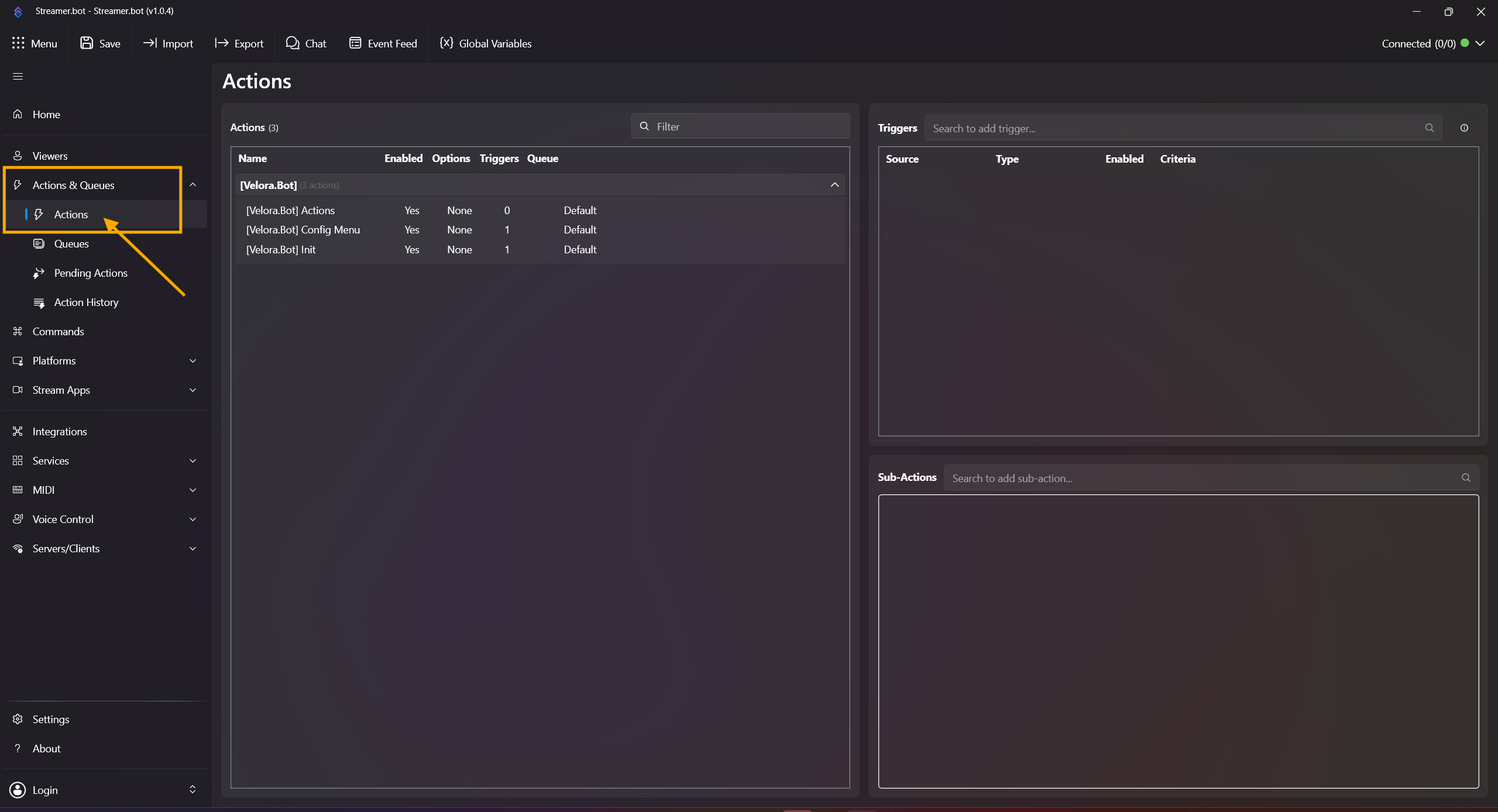Image resolution: width=1498 pixels, height=812 pixels.
Task: Open the Event Feed
Action: [x=383, y=43]
